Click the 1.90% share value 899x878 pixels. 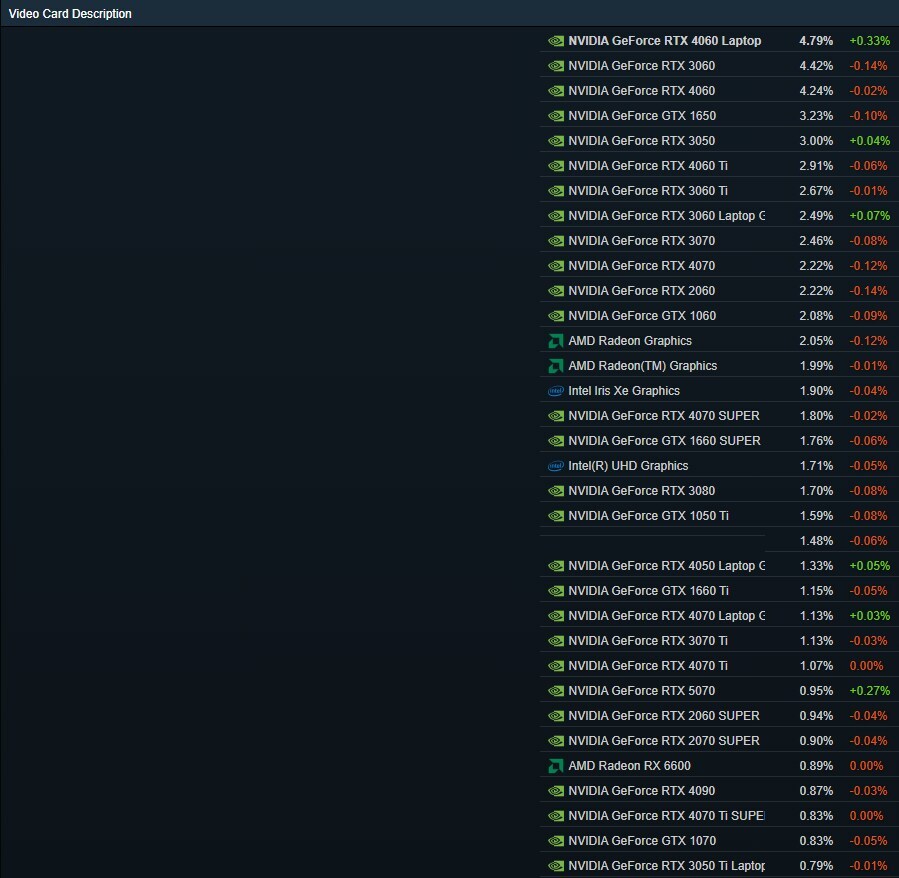pyautogui.click(x=816, y=391)
